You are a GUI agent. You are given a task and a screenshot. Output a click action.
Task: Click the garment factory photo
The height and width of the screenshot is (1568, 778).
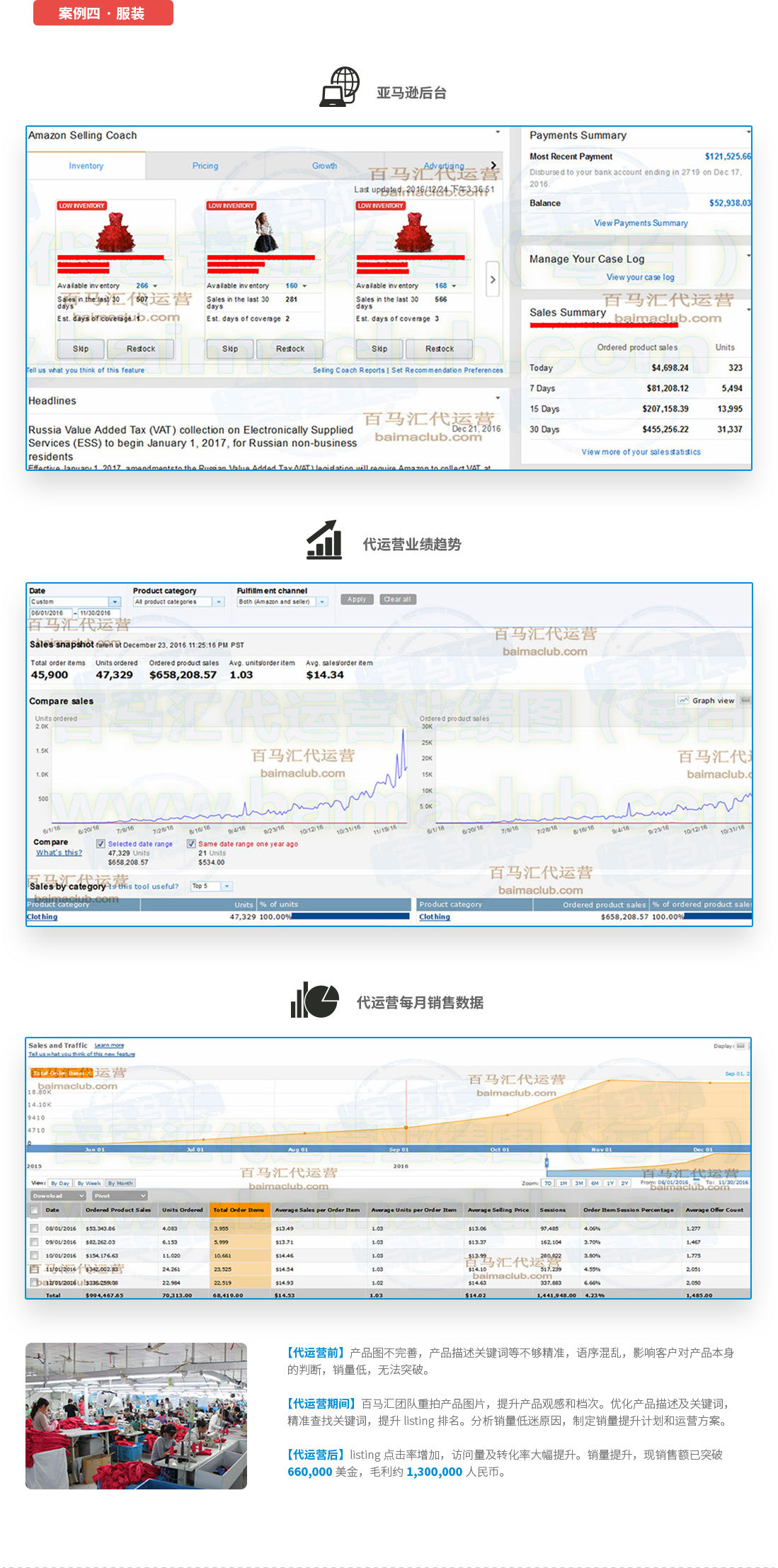pos(136,1416)
